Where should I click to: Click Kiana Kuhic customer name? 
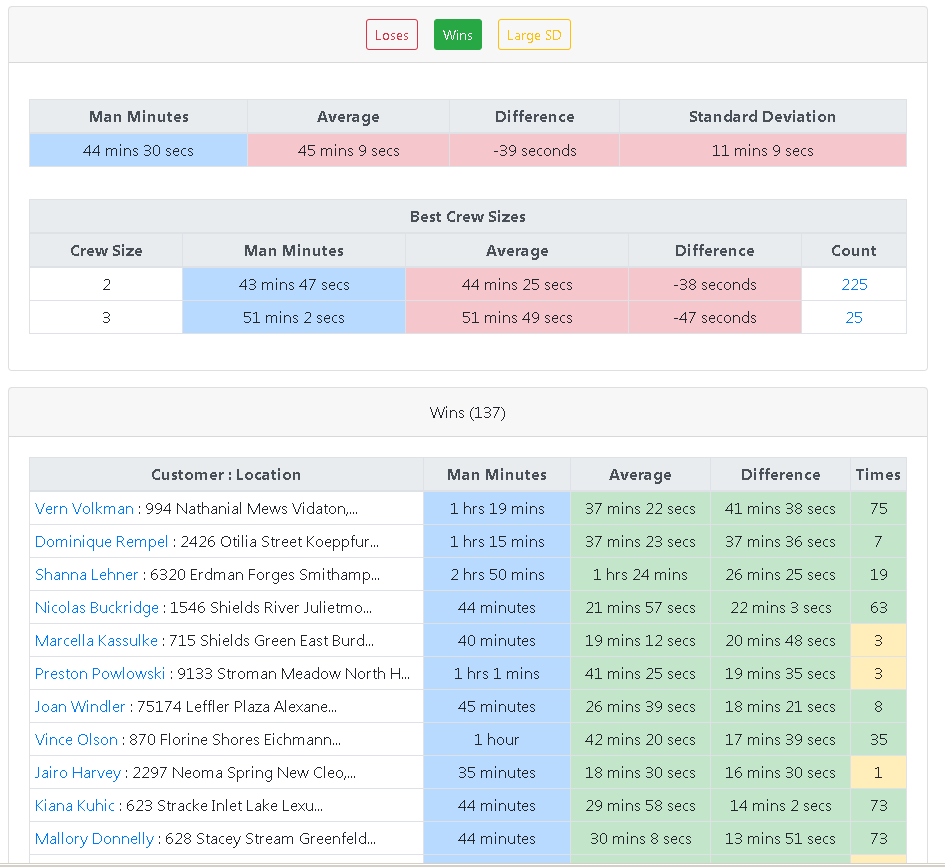pos(75,806)
